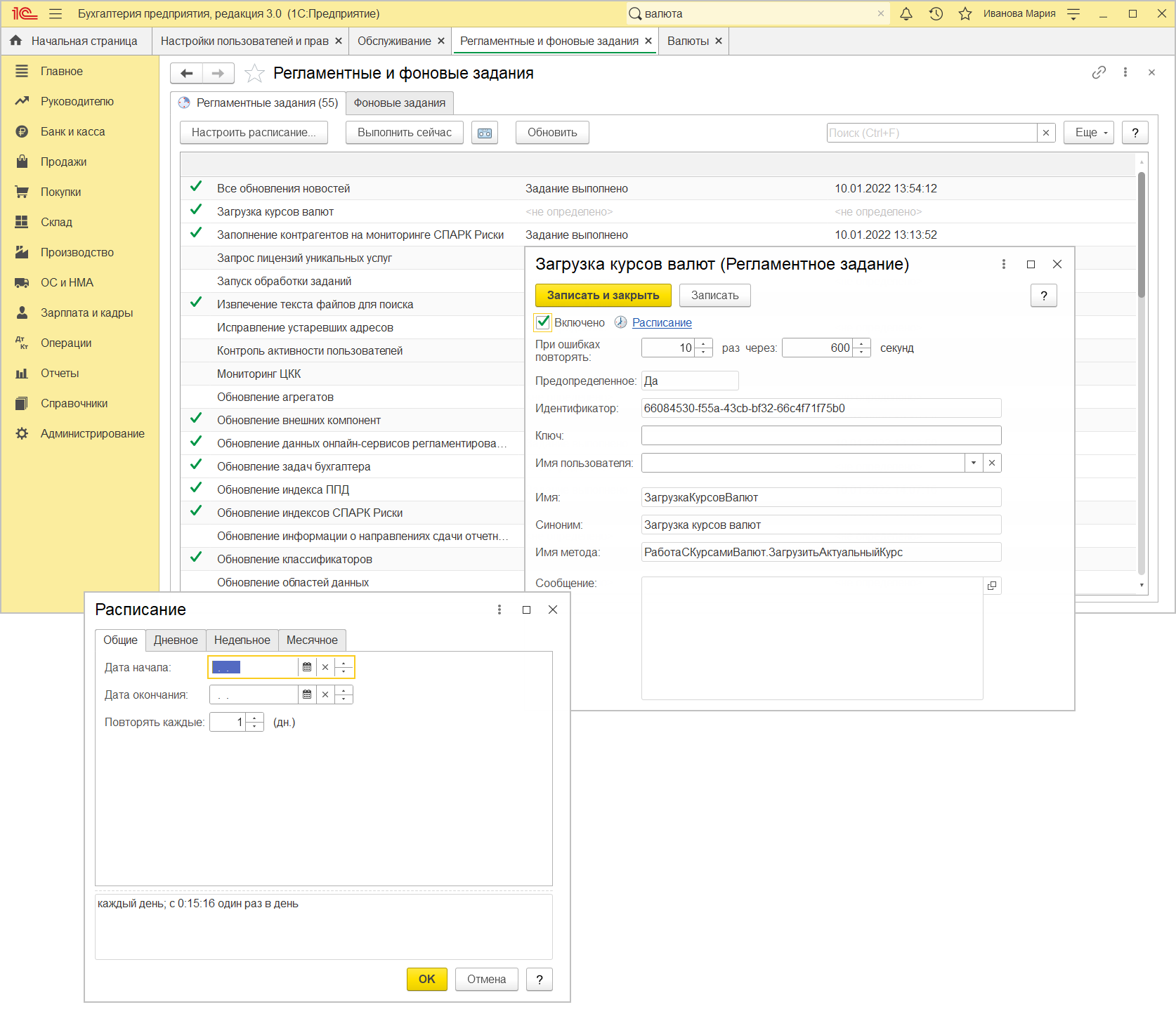1176x1014 pixels.
Task: Click Повторять каждые stepper
Action: 254,722
